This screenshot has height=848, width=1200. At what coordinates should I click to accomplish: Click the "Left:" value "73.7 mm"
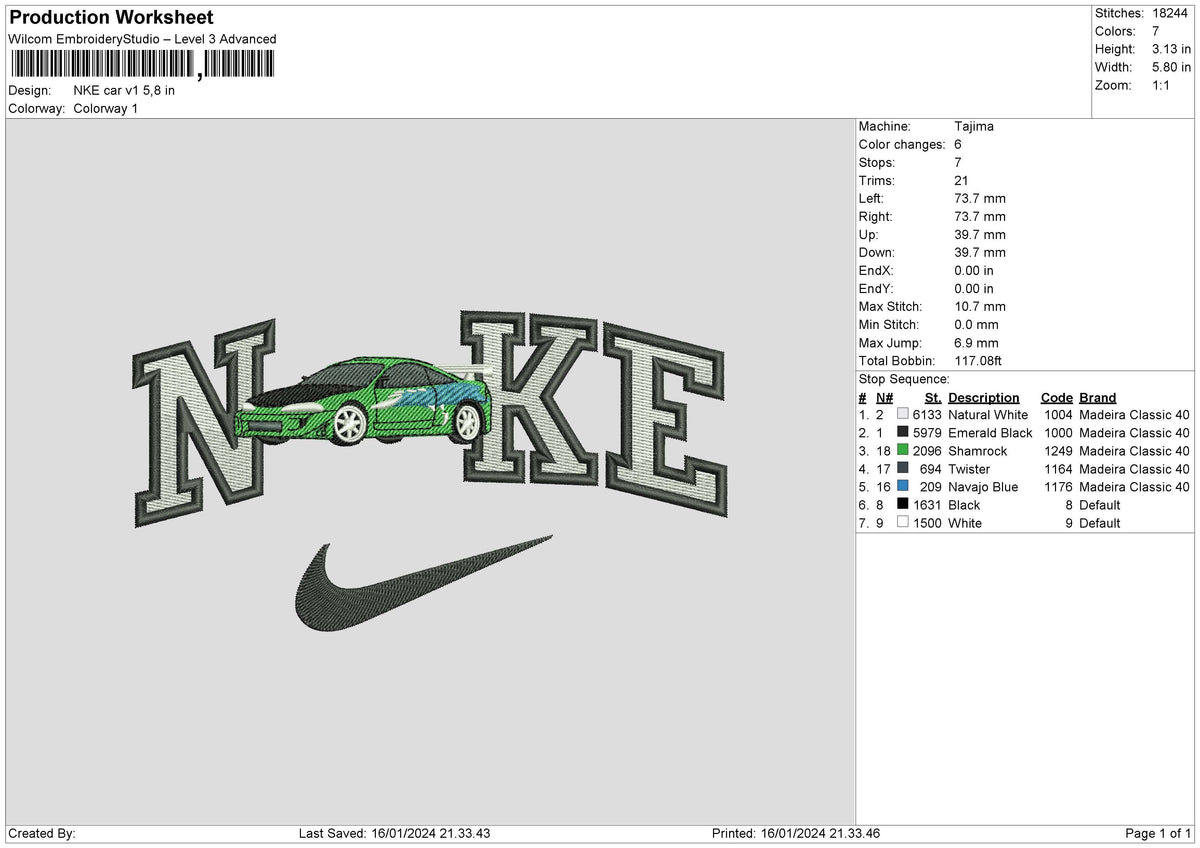point(980,199)
